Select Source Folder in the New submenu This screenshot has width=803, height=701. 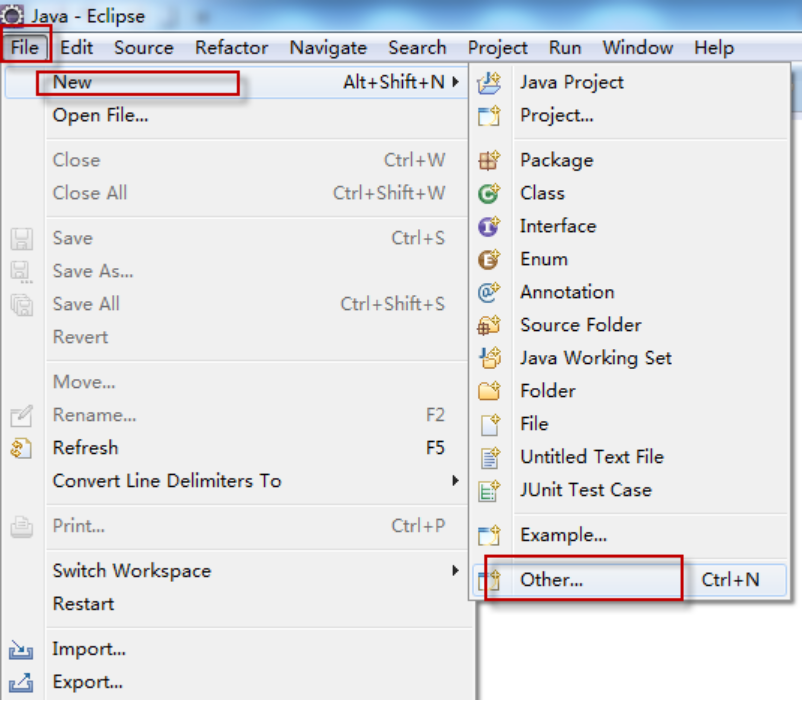tap(629, 325)
